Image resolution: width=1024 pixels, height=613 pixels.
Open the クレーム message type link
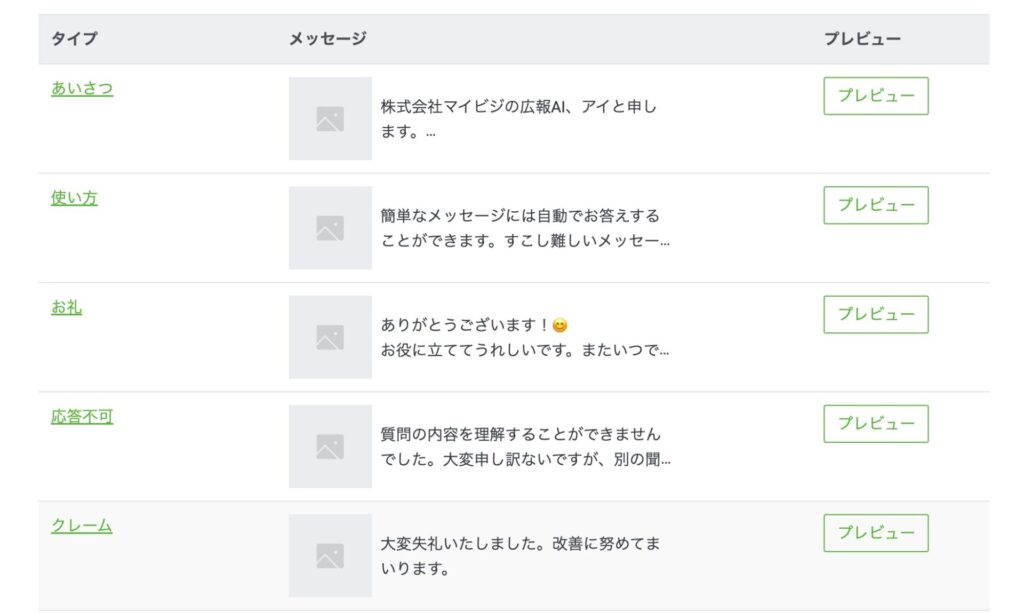click(82, 526)
